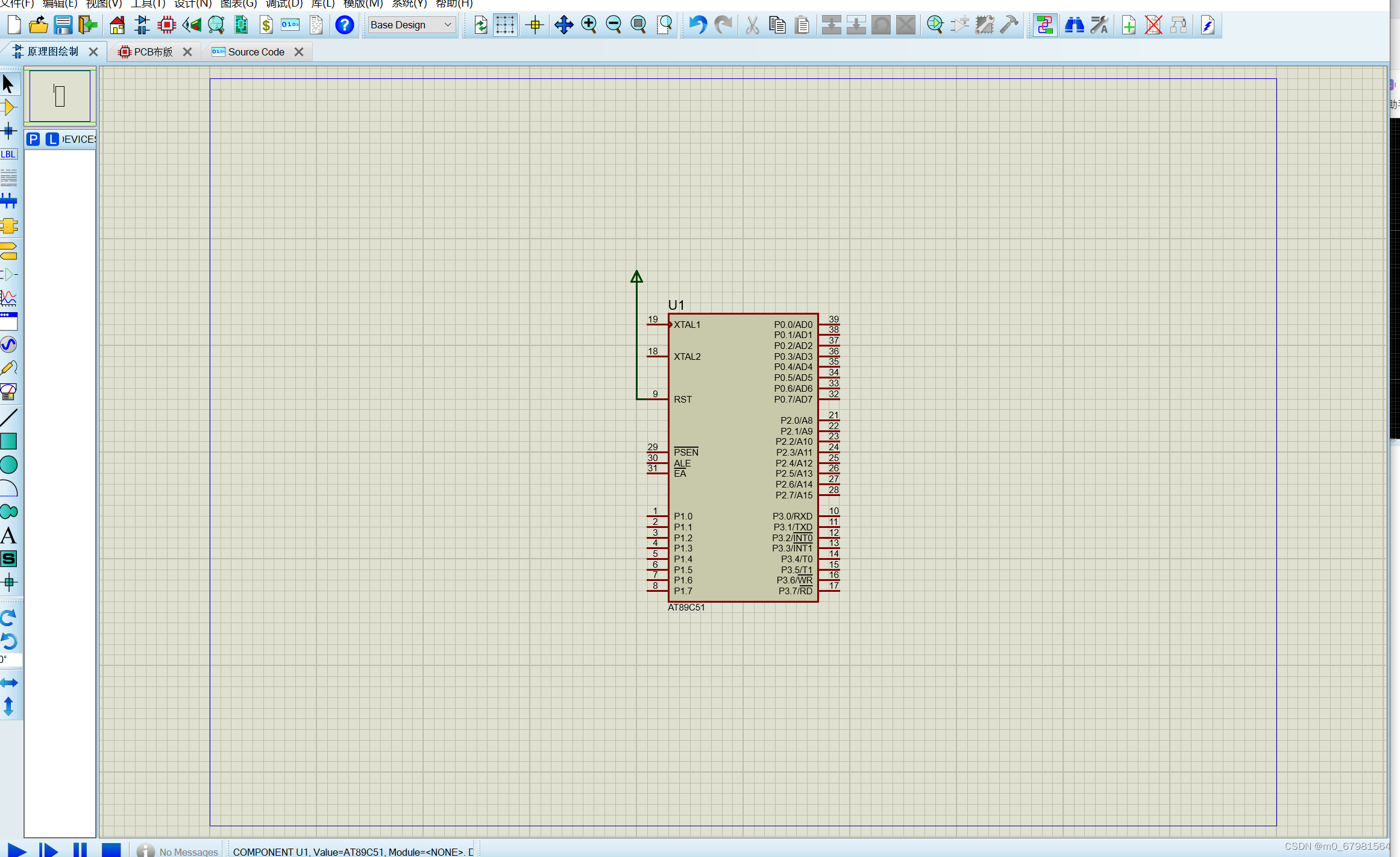Click the L library manage button
The width and height of the screenshot is (1400, 857).
coord(53,139)
